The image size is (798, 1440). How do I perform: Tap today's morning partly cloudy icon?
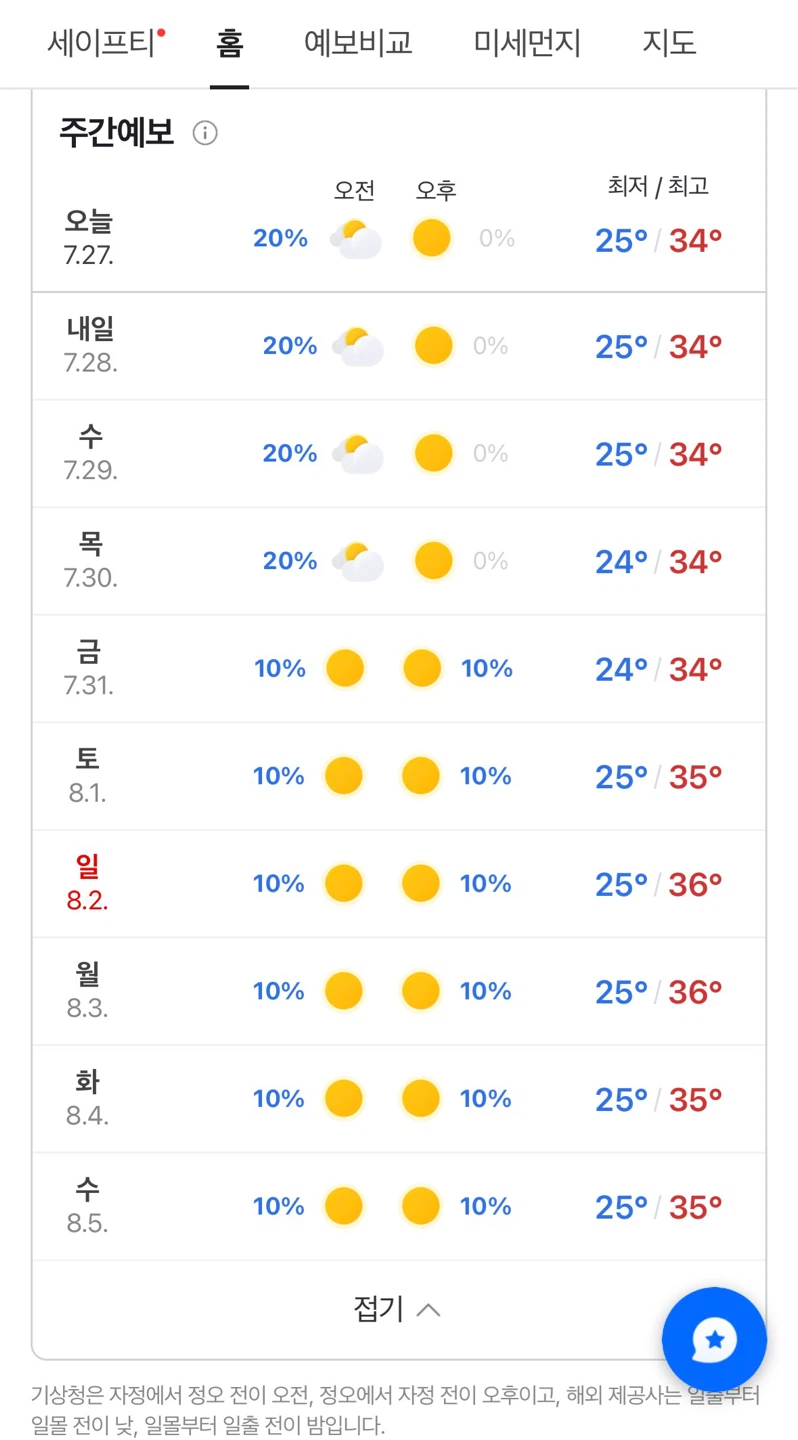coord(355,239)
